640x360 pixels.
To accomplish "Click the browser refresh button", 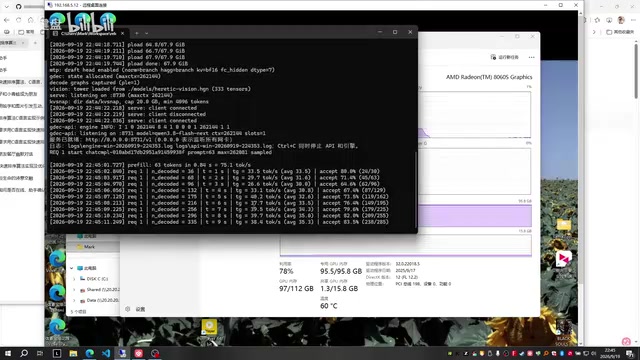I will 18,20.
